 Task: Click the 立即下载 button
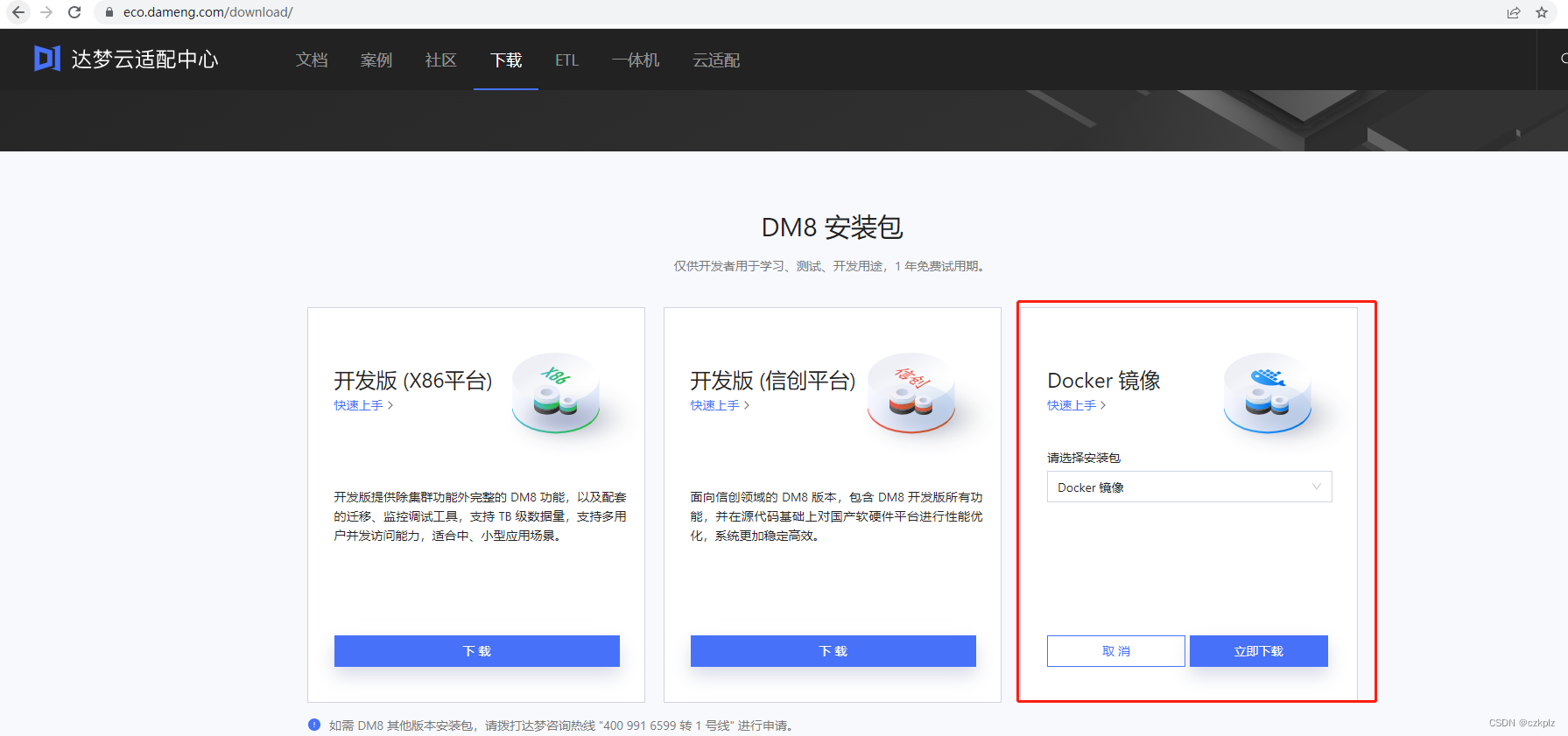(1259, 651)
